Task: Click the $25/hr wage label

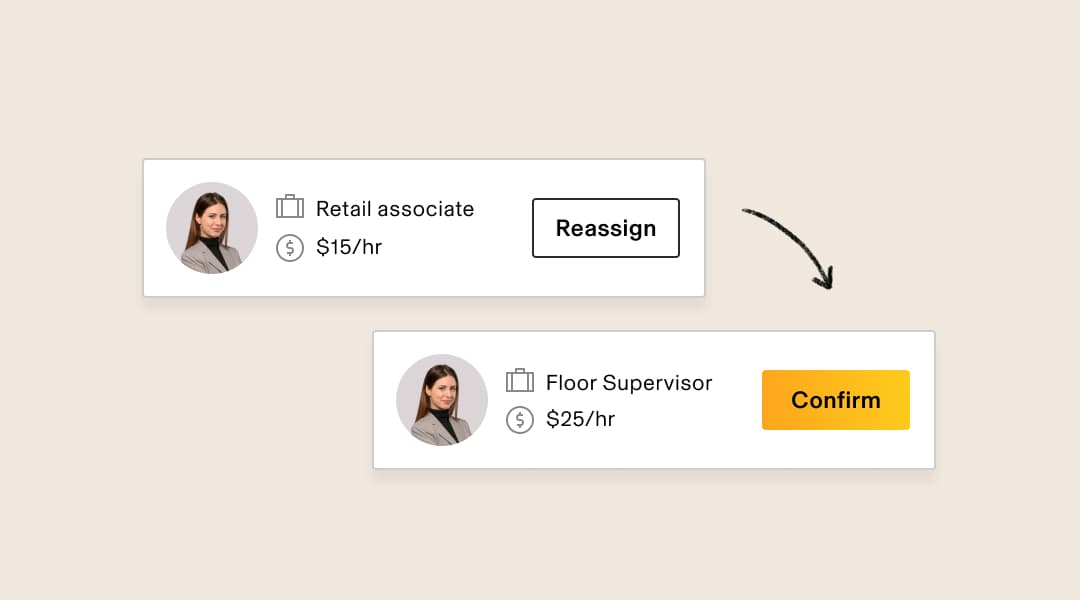Action: pos(580,419)
